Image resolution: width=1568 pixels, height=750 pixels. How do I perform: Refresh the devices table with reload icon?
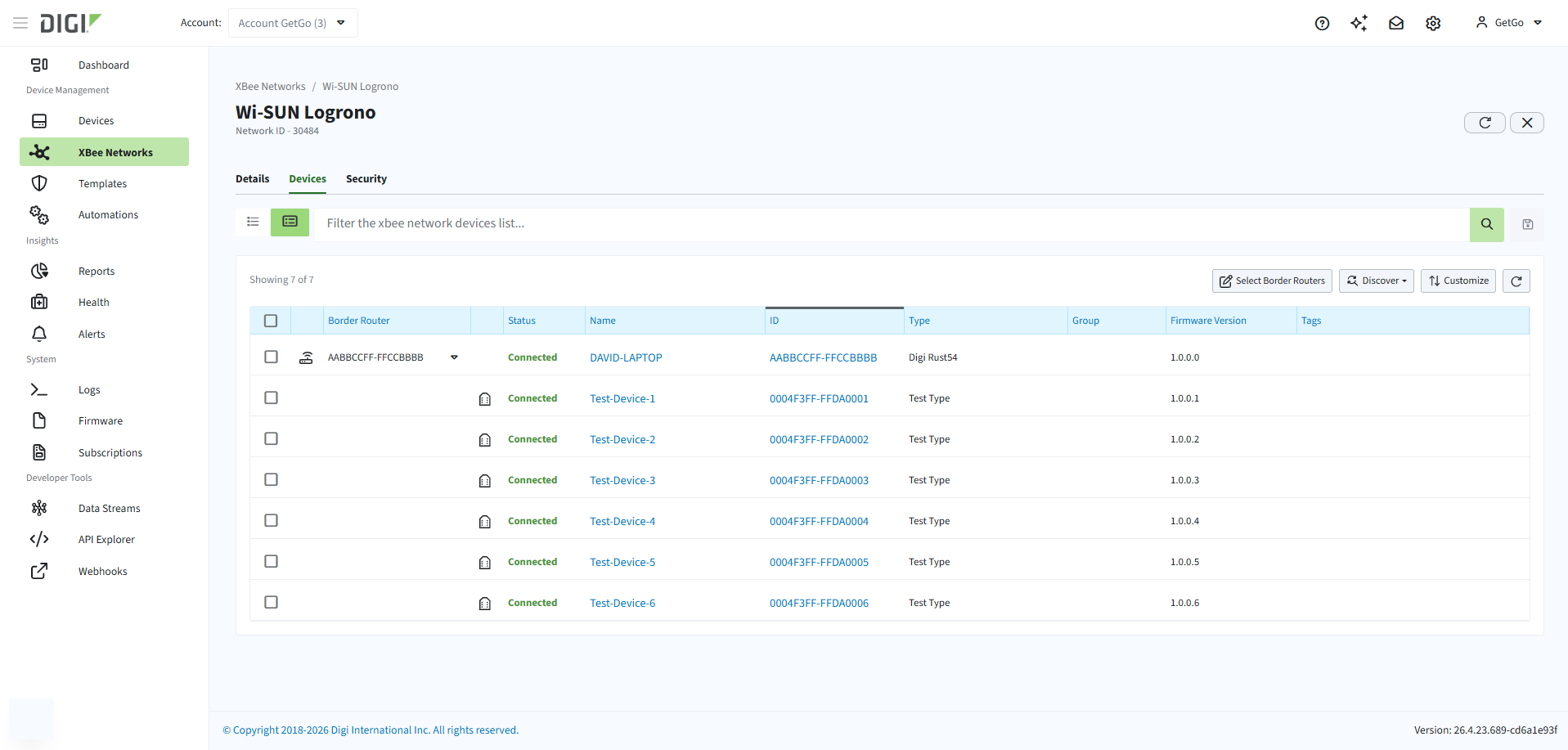pyautogui.click(x=1516, y=281)
